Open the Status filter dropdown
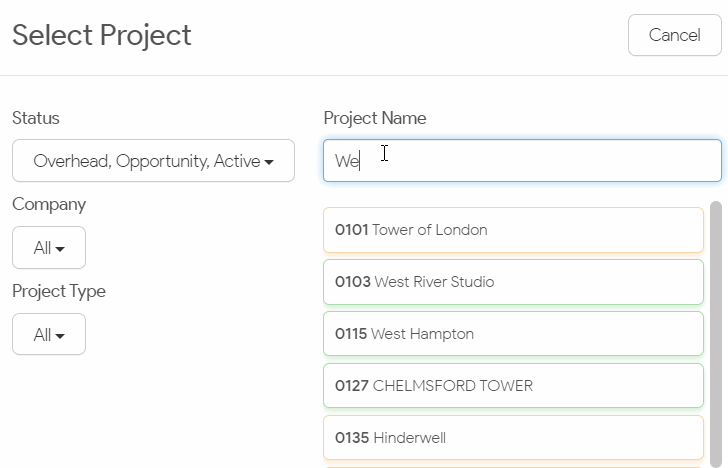728x468 pixels. point(153,161)
